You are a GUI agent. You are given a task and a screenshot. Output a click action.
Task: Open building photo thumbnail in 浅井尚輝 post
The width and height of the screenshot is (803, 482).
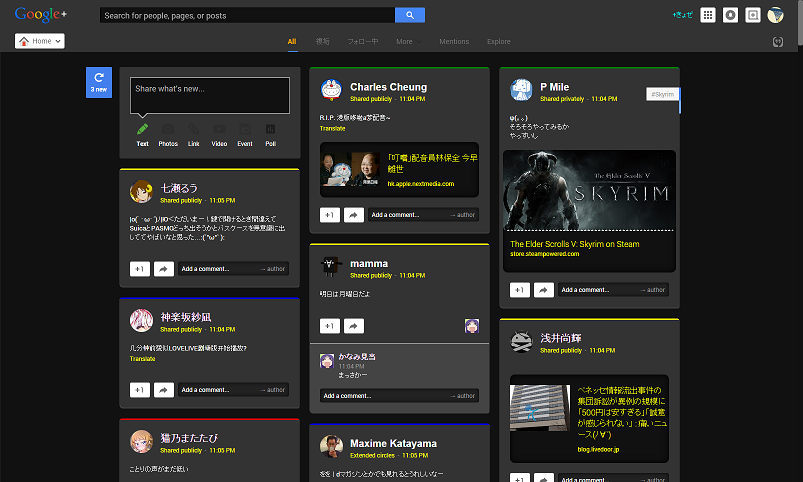540,408
